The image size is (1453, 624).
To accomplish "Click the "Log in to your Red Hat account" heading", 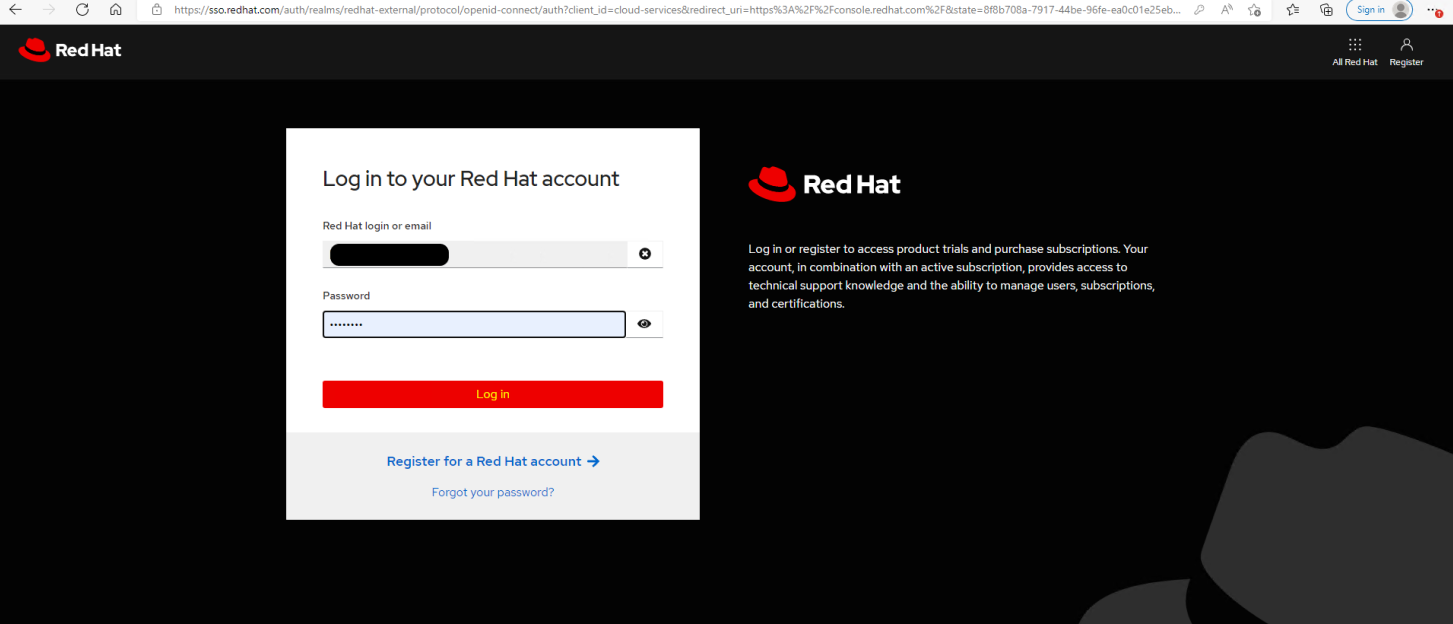I will click(x=471, y=179).
